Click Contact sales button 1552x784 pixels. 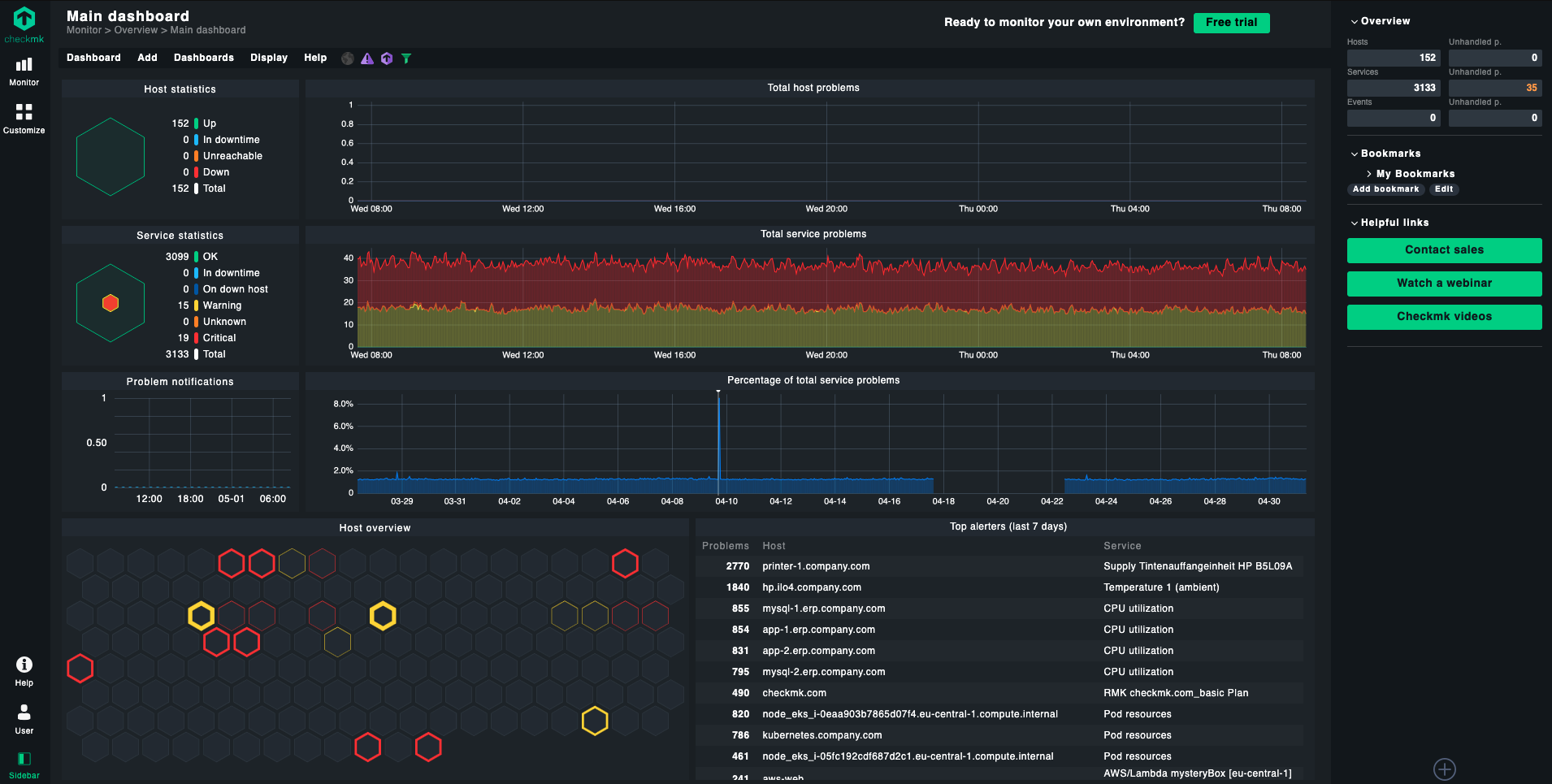tap(1445, 250)
